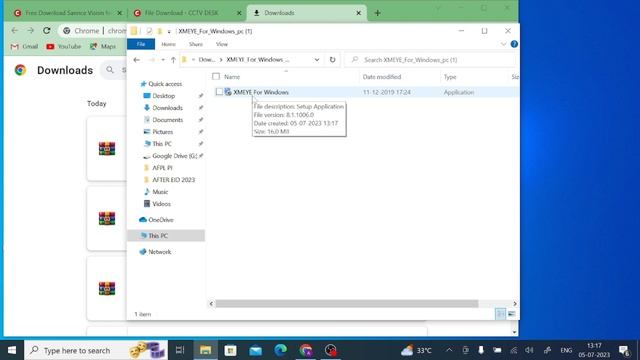
Task: Click the taskbar search box
Action: point(96,350)
